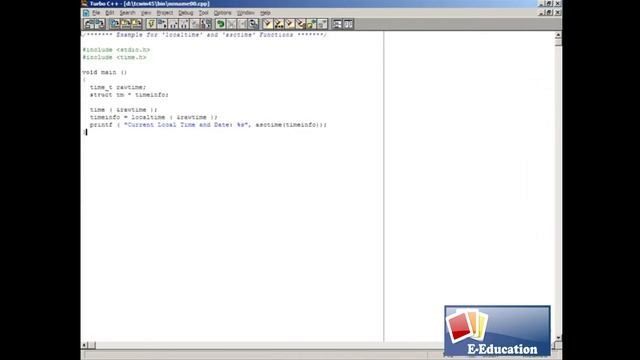This screenshot has width=640, height=360.
Task: Open the Debug menu
Action: click(186, 13)
